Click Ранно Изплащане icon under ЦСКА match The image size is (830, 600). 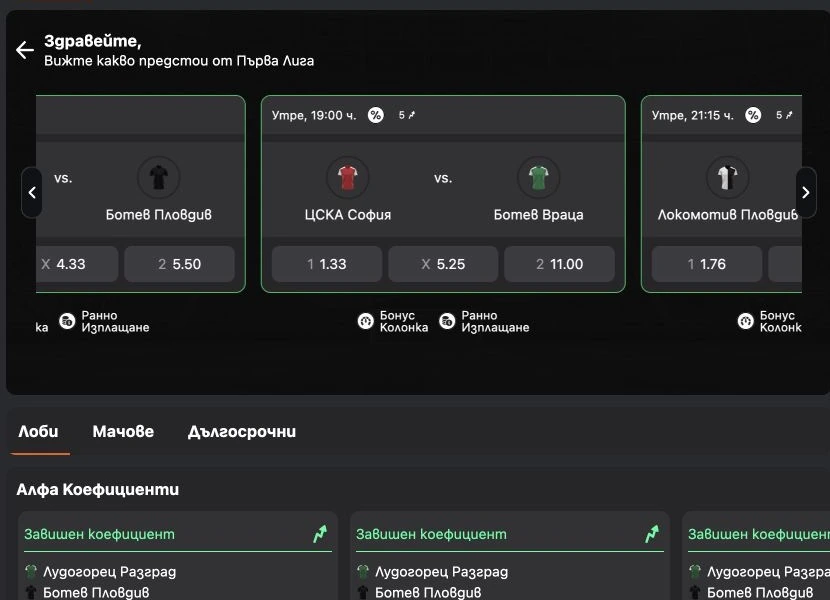447,321
